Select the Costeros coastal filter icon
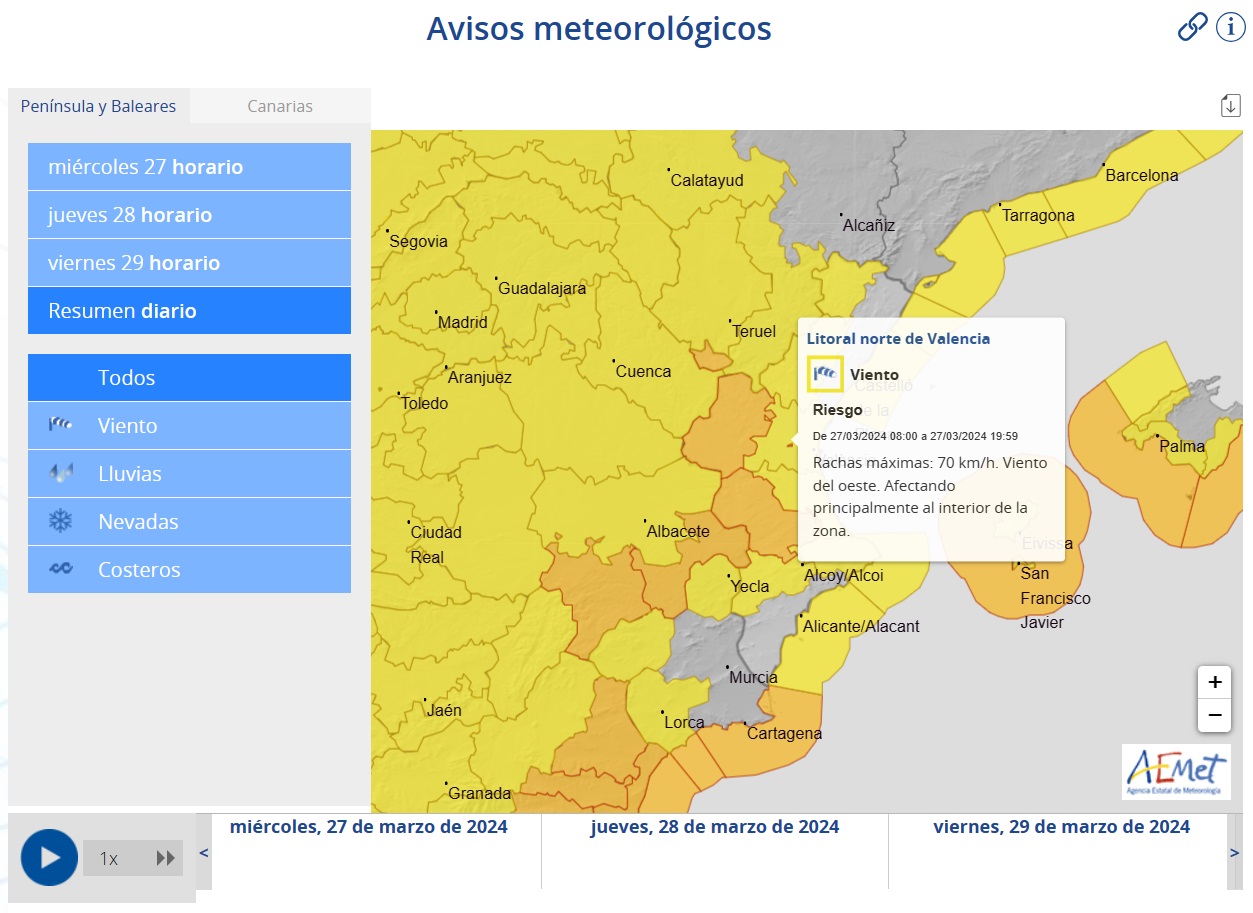The image size is (1253, 913). point(61,569)
